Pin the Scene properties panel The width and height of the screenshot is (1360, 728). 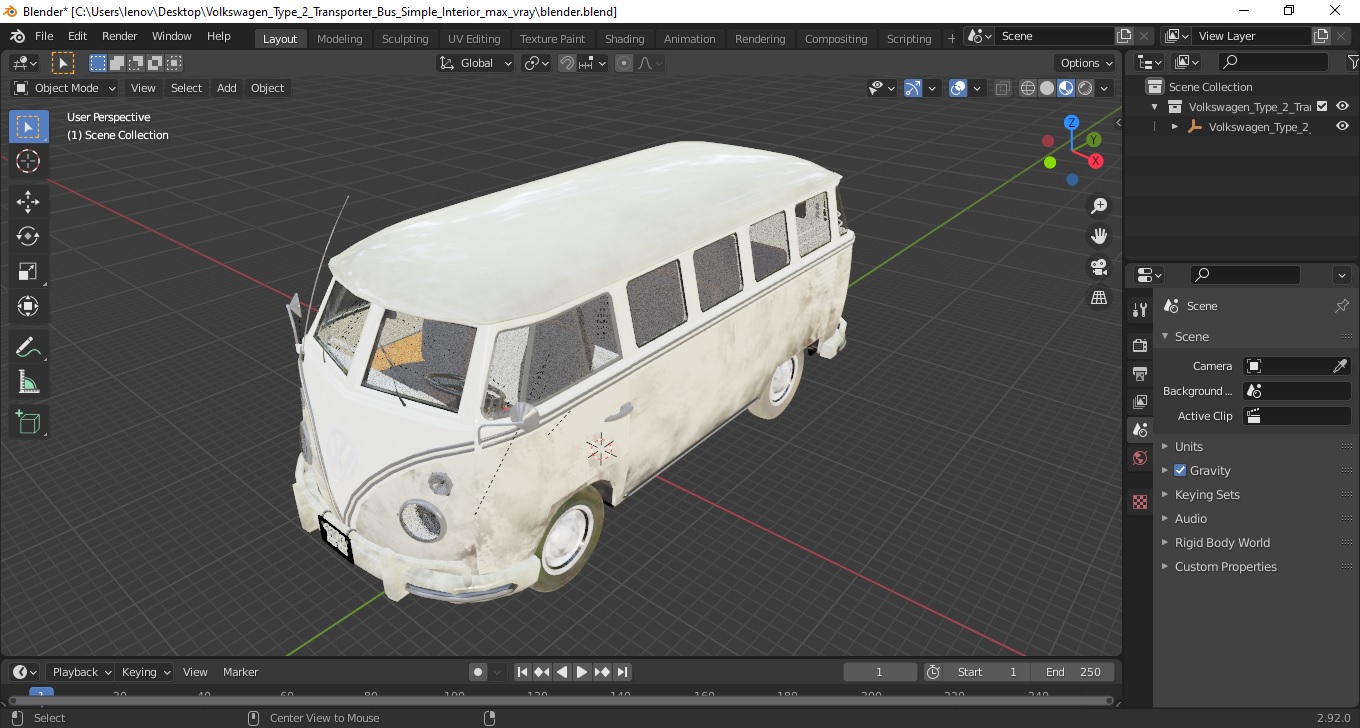tap(1342, 306)
